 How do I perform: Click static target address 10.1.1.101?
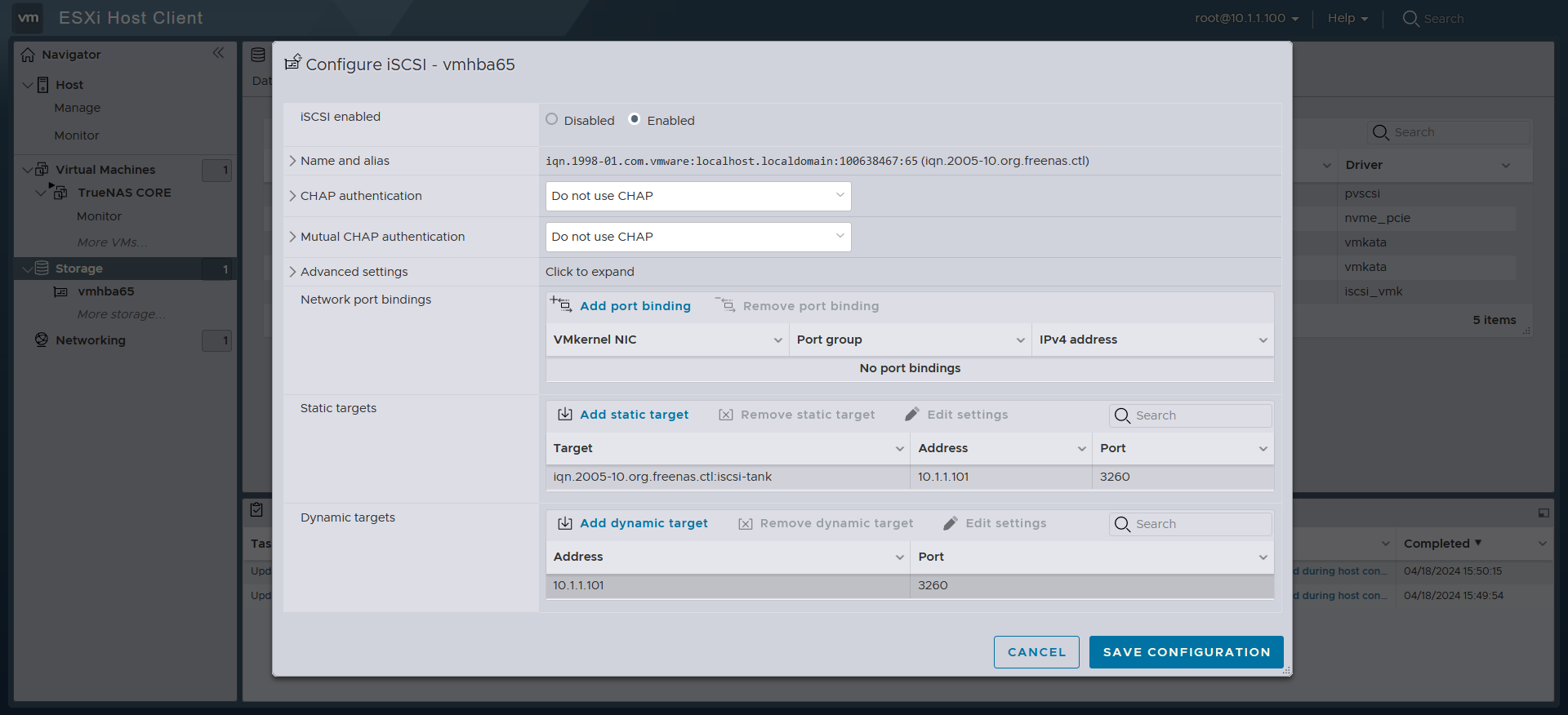point(943,477)
